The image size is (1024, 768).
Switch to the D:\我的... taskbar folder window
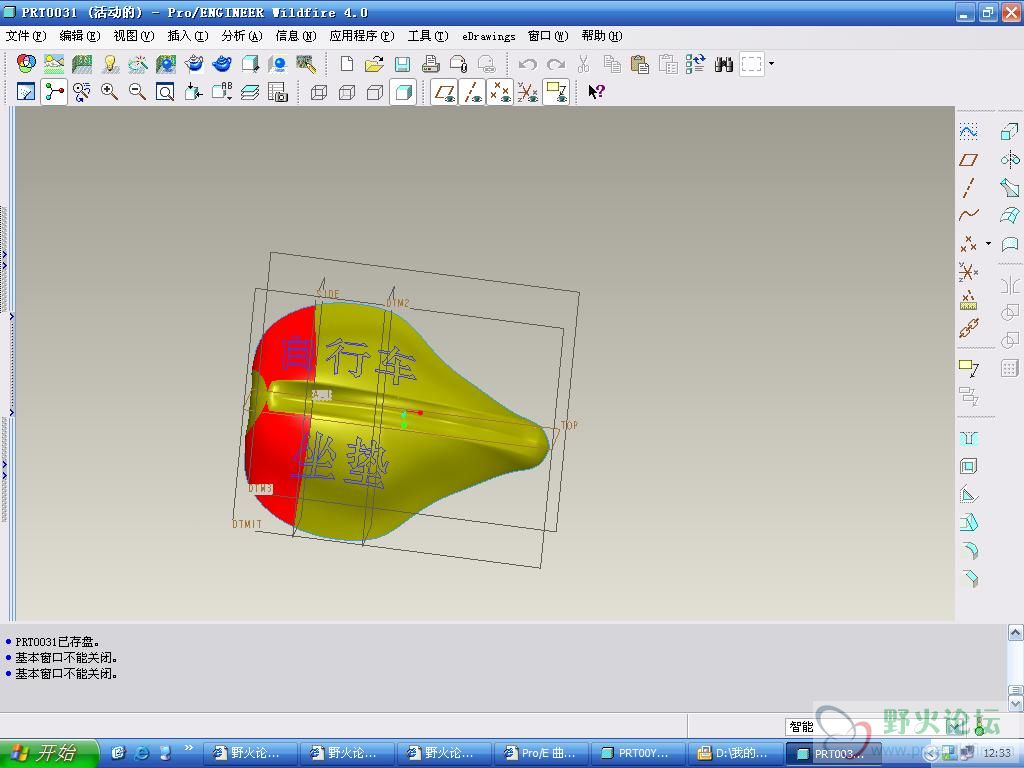tap(736, 753)
